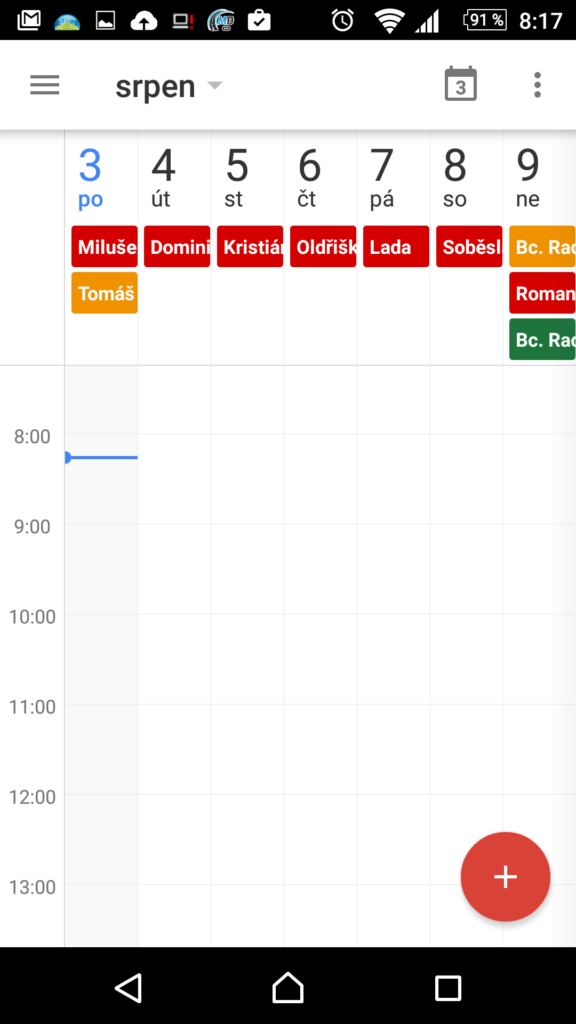
Task: Open the red Lada event
Action: [x=396, y=247]
